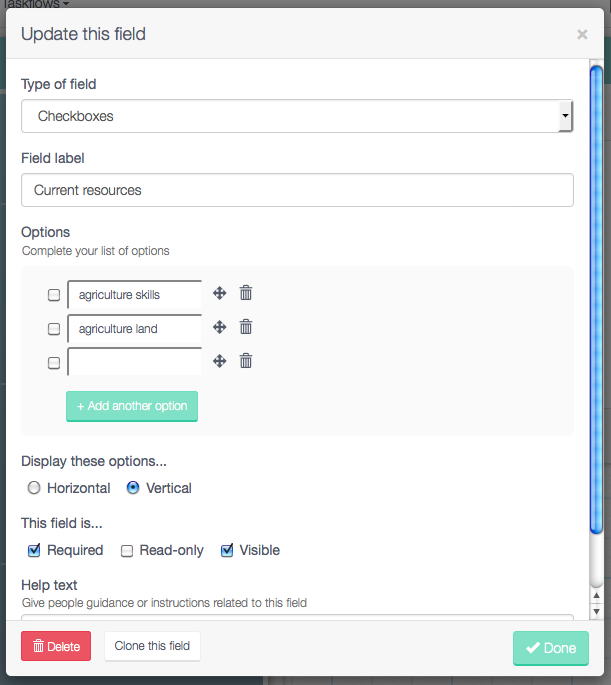Viewport: 611px width, 685px height.
Task: Click move handle of the empty option
Action: tap(220, 361)
